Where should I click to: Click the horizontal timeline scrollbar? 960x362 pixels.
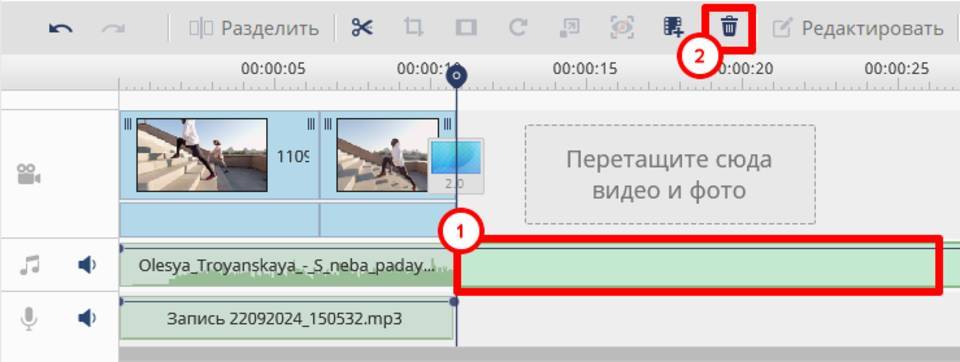click(539, 355)
